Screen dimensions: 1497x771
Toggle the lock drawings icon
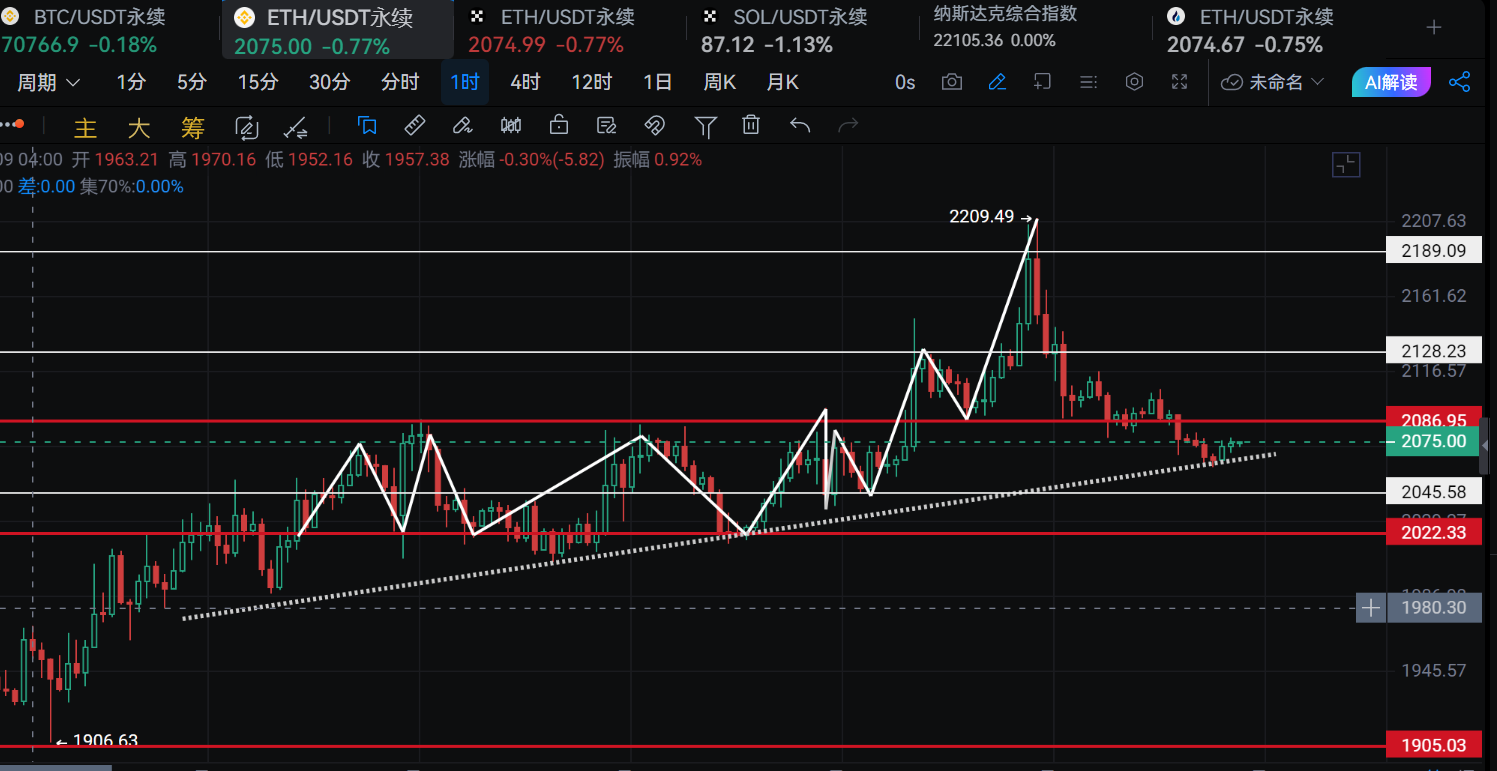pyautogui.click(x=558, y=126)
